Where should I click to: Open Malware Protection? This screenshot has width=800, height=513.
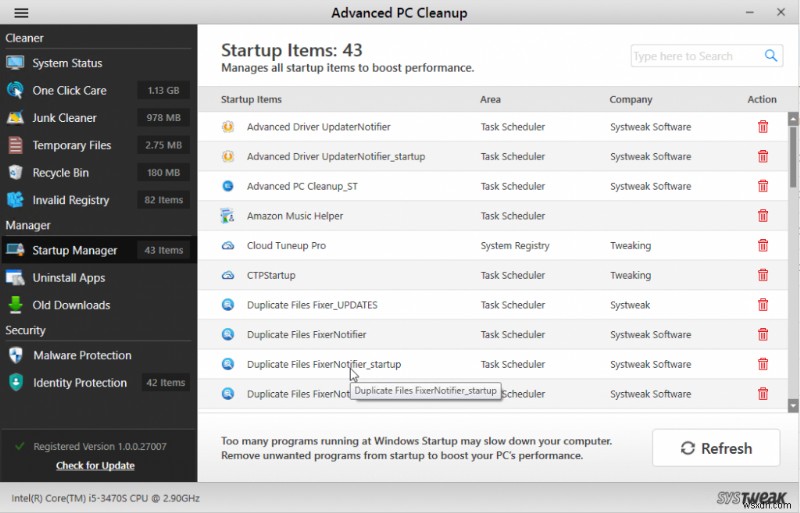point(82,355)
